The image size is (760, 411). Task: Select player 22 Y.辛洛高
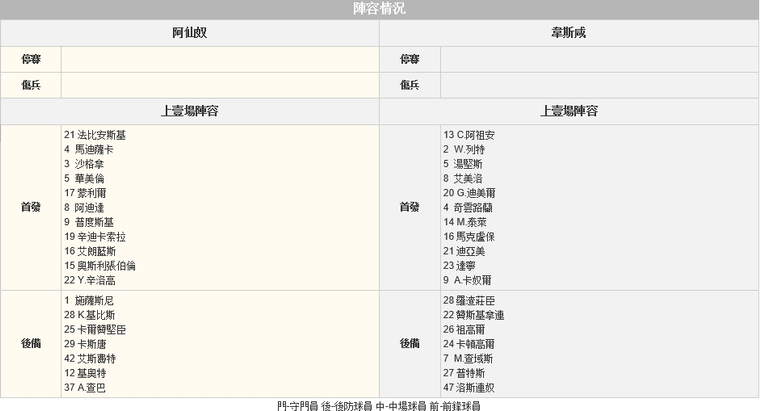tap(90, 281)
